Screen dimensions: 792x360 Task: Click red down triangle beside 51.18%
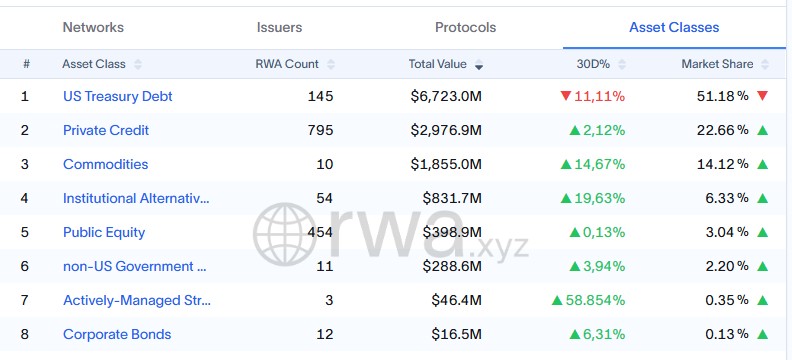(763, 96)
